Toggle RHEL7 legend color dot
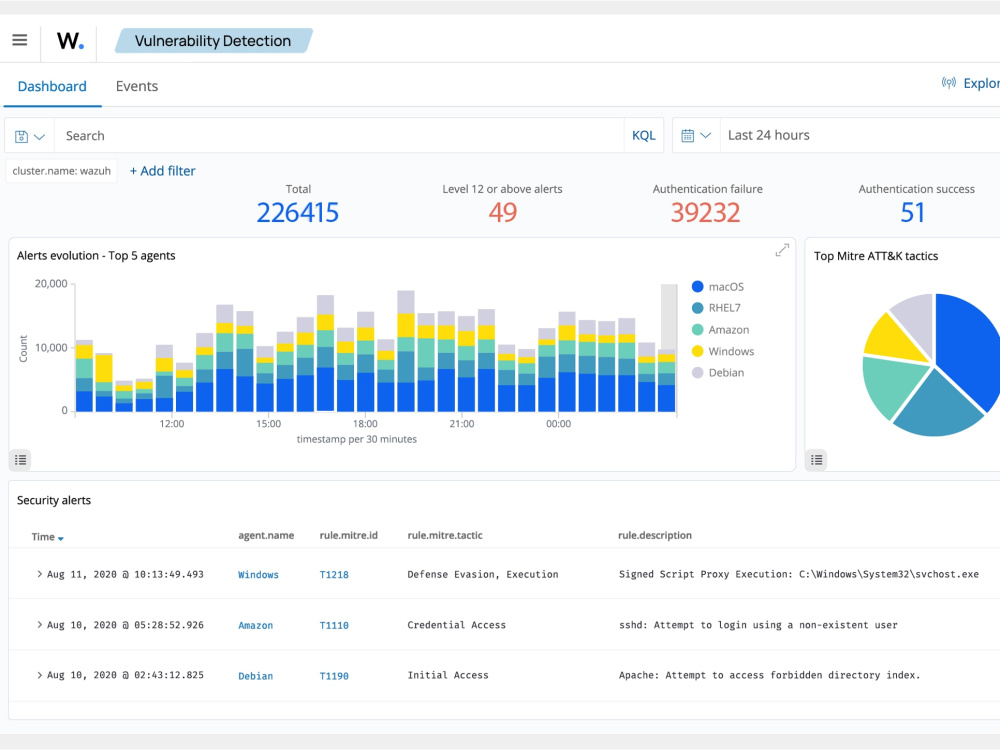Image resolution: width=1000 pixels, height=750 pixels. (x=698, y=308)
